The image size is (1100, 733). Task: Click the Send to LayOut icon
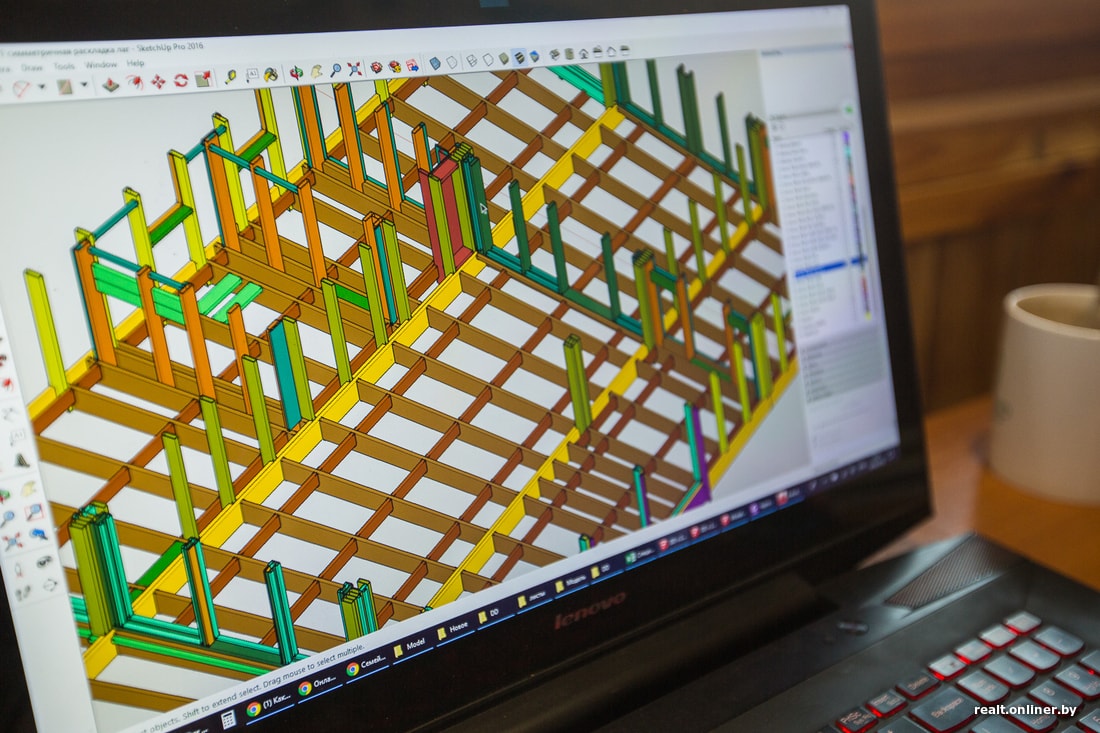(412, 65)
